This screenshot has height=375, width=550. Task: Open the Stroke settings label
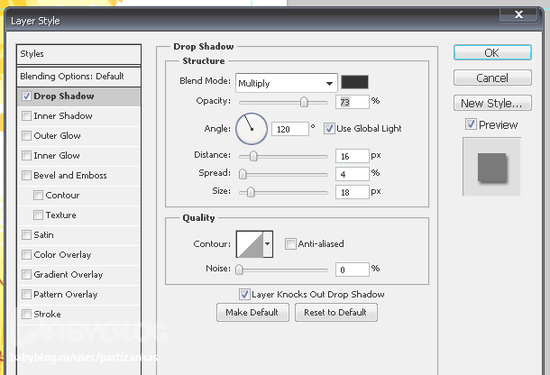(x=47, y=314)
